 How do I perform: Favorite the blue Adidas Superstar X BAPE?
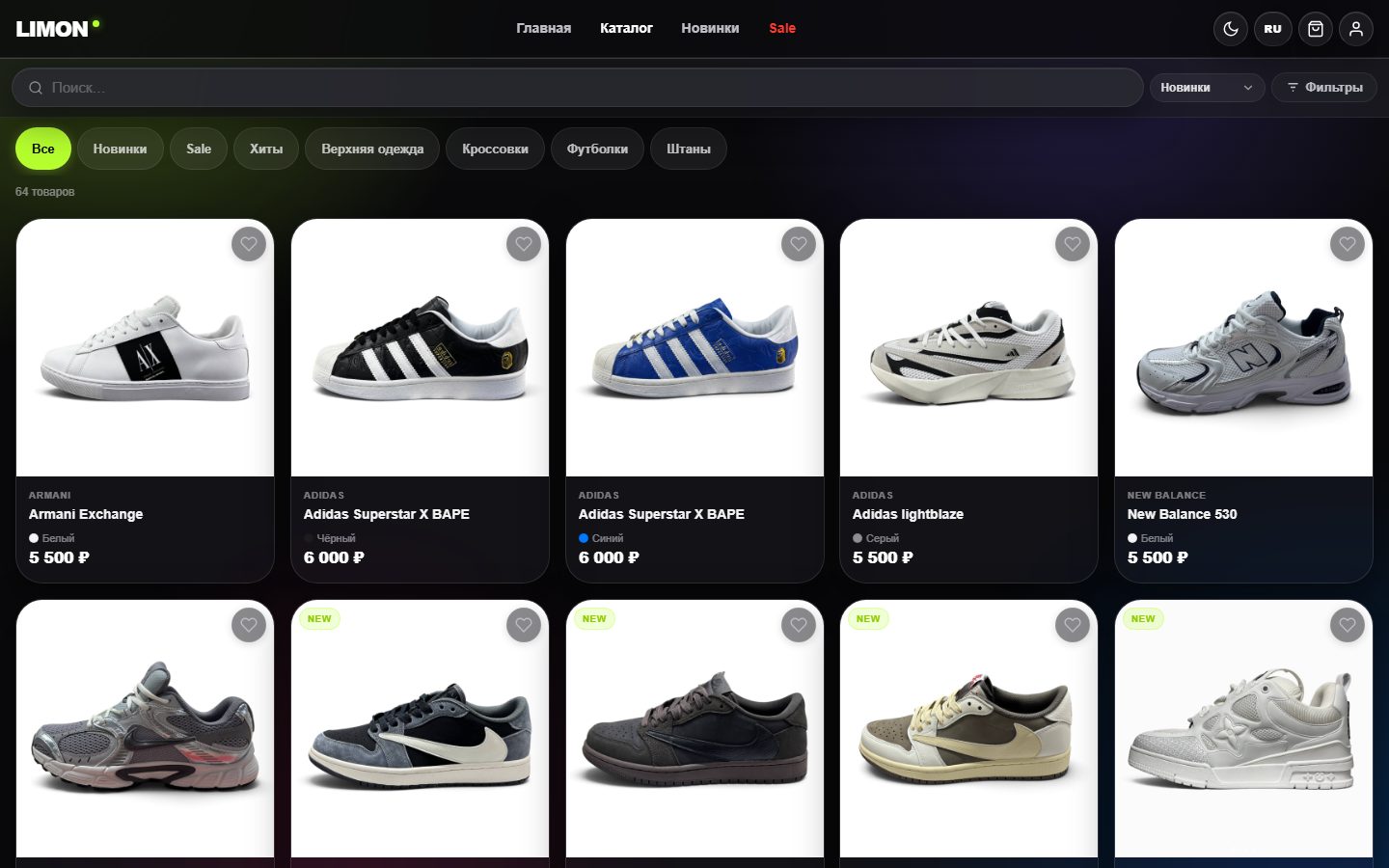pyautogui.click(x=799, y=244)
